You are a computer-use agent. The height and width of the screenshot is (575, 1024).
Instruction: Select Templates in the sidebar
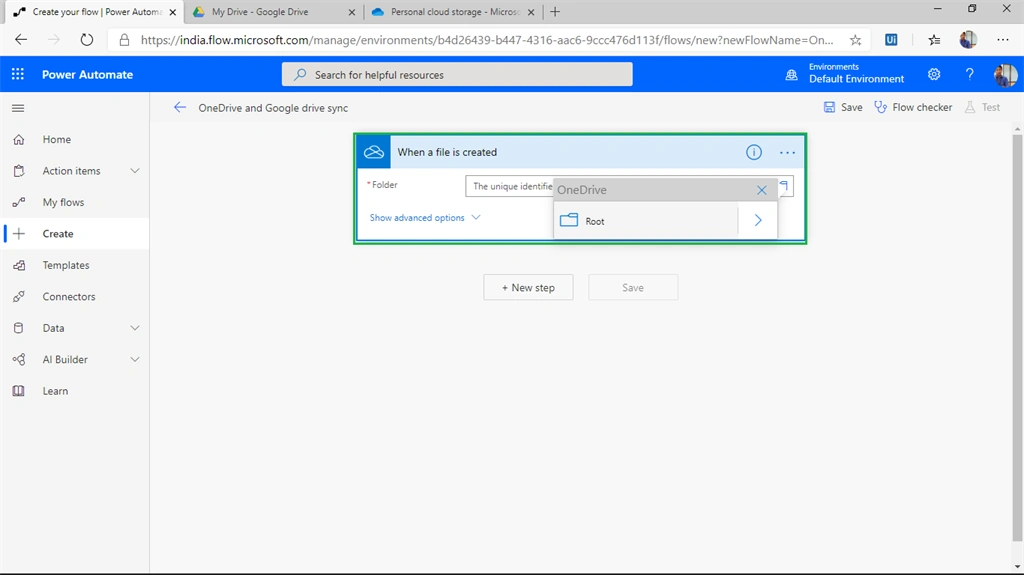click(x=74, y=265)
